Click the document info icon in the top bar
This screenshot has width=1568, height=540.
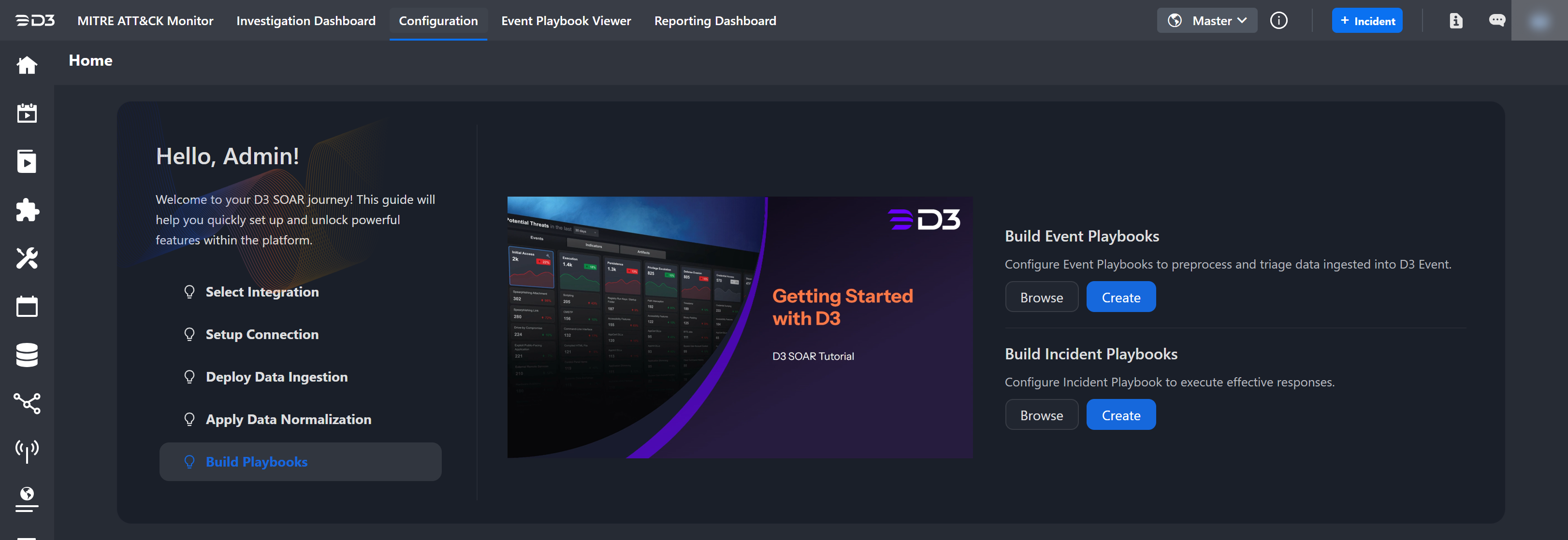click(1455, 21)
